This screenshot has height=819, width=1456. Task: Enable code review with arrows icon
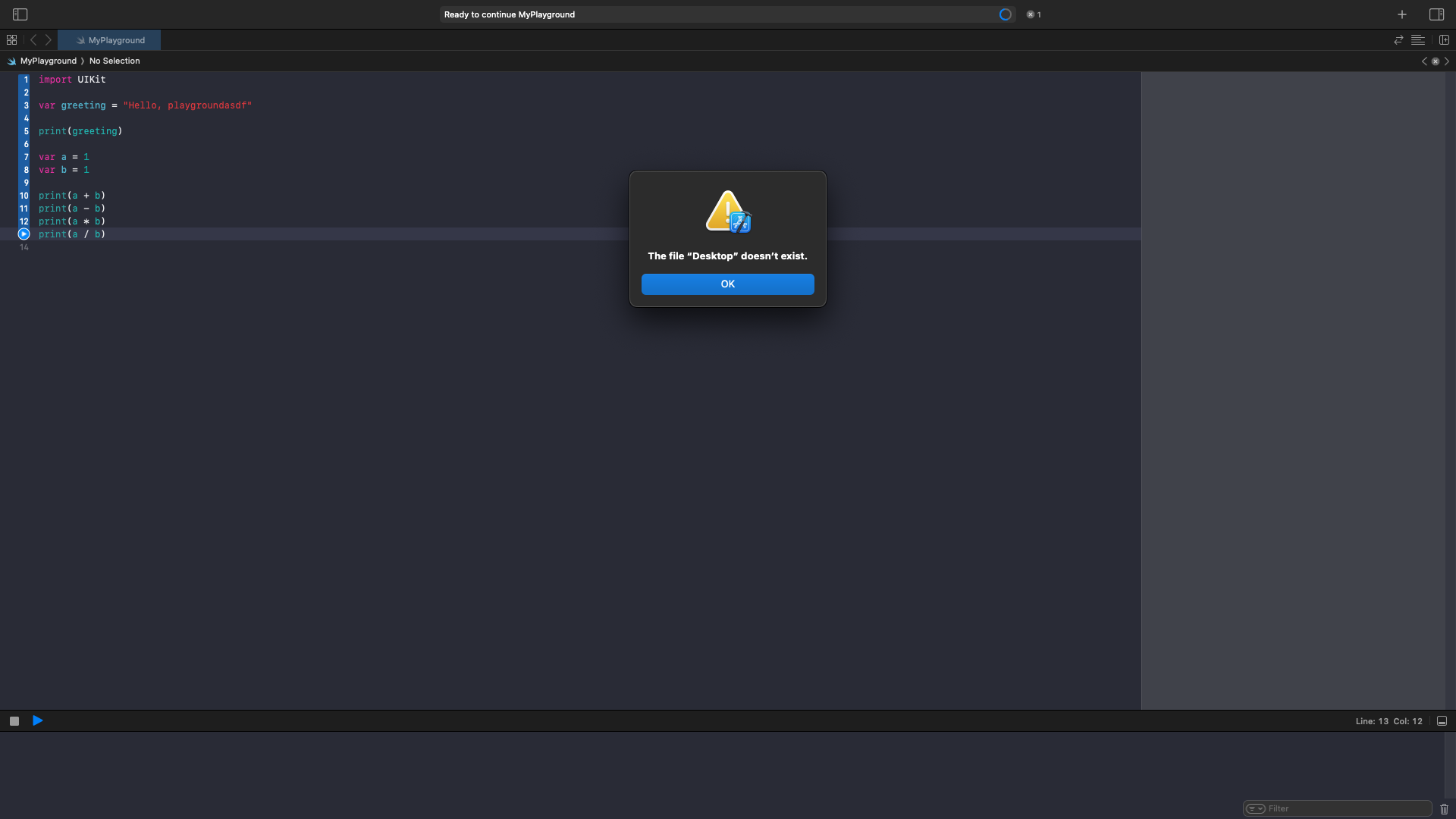pyautogui.click(x=1398, y=40)
